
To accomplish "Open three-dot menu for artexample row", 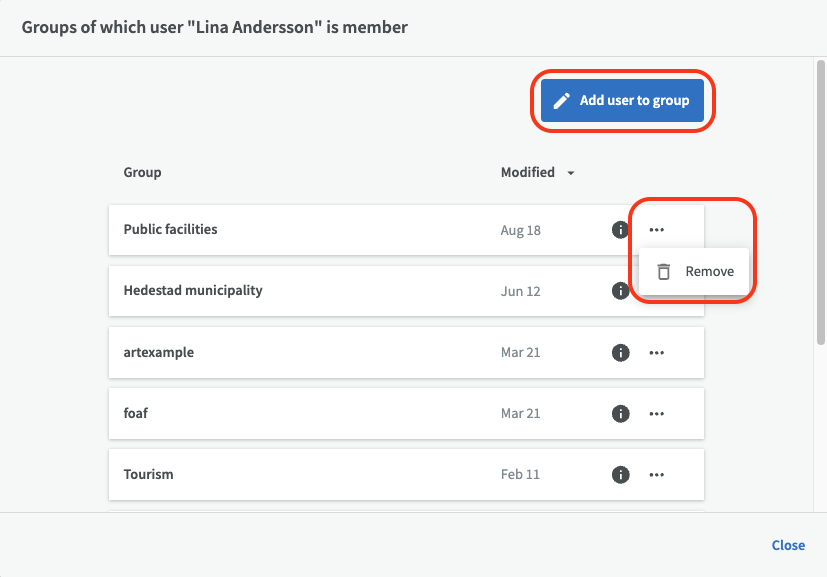I will (x=656, y=353).
